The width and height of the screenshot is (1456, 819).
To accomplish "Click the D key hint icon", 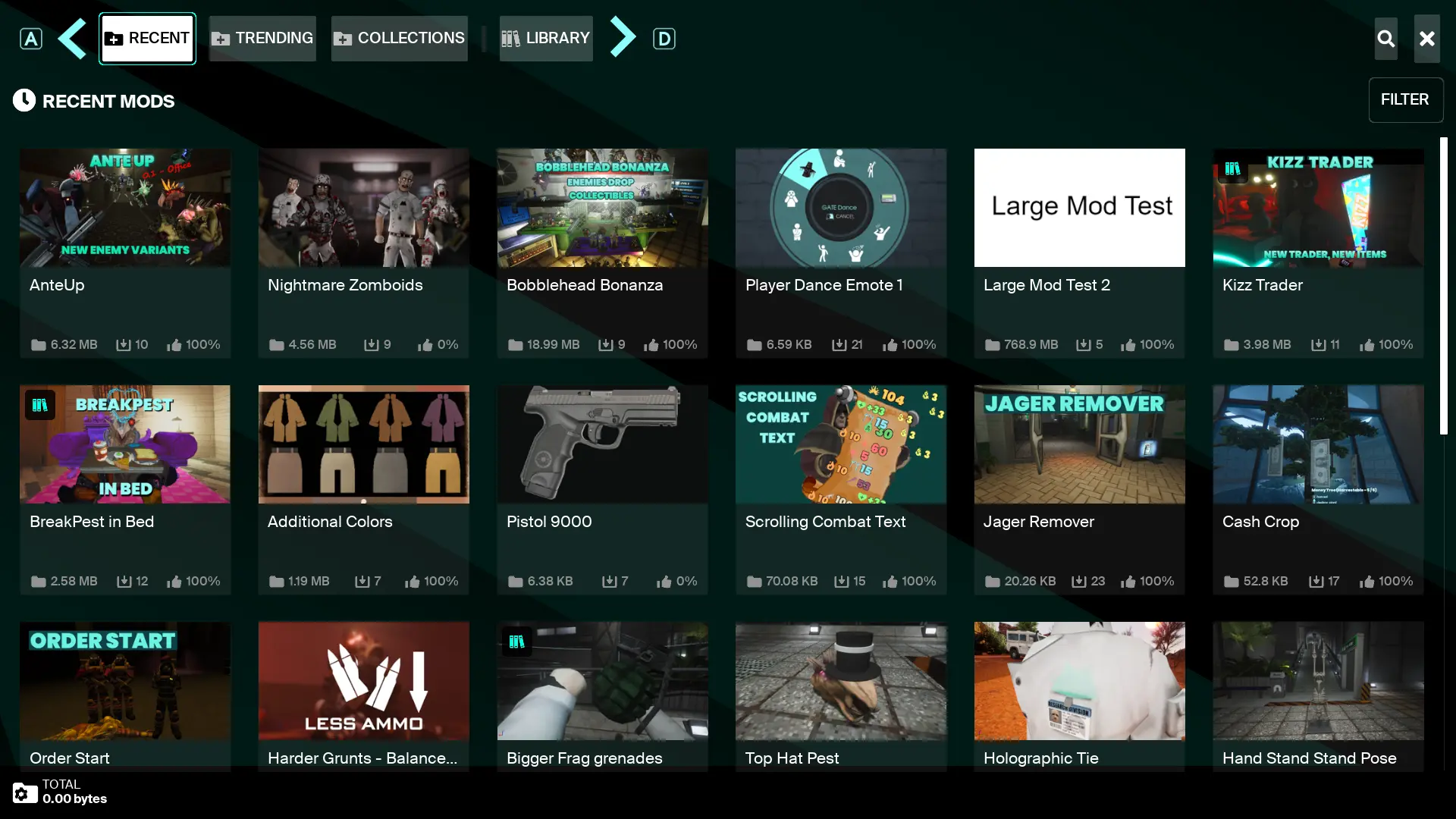I will [664, 39].
